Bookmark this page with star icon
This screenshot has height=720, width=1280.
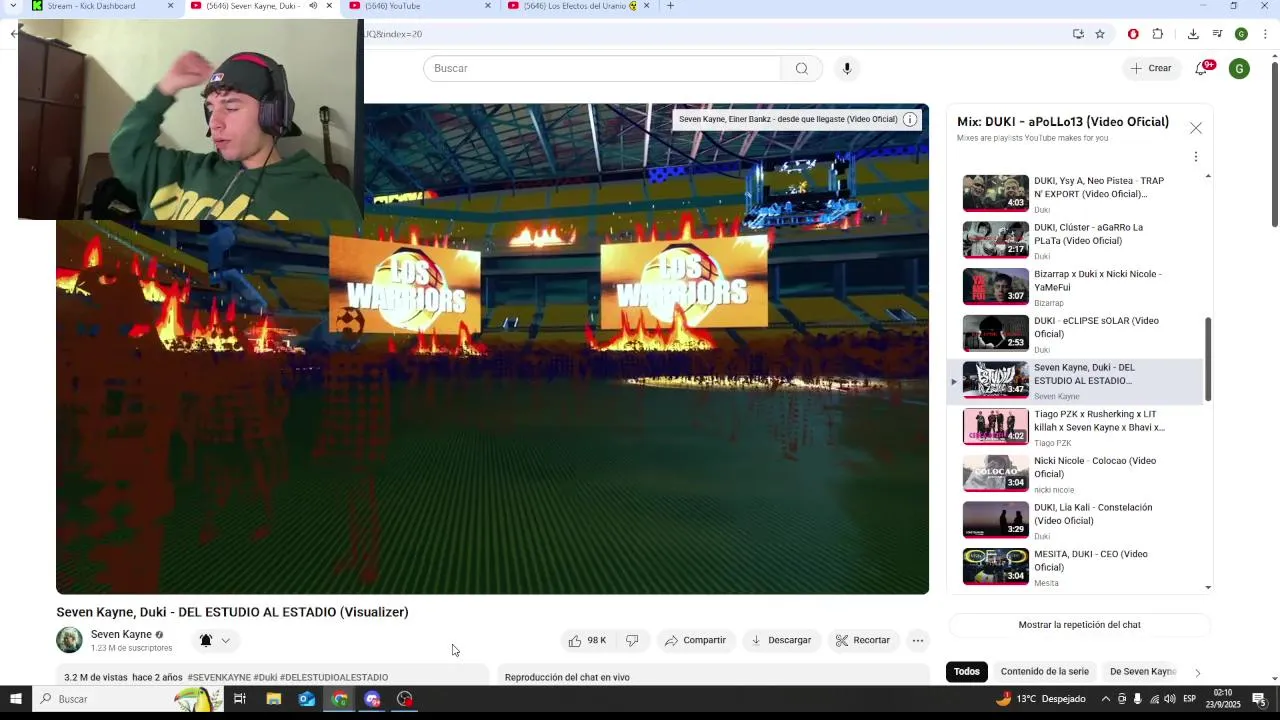[1100, 34]
